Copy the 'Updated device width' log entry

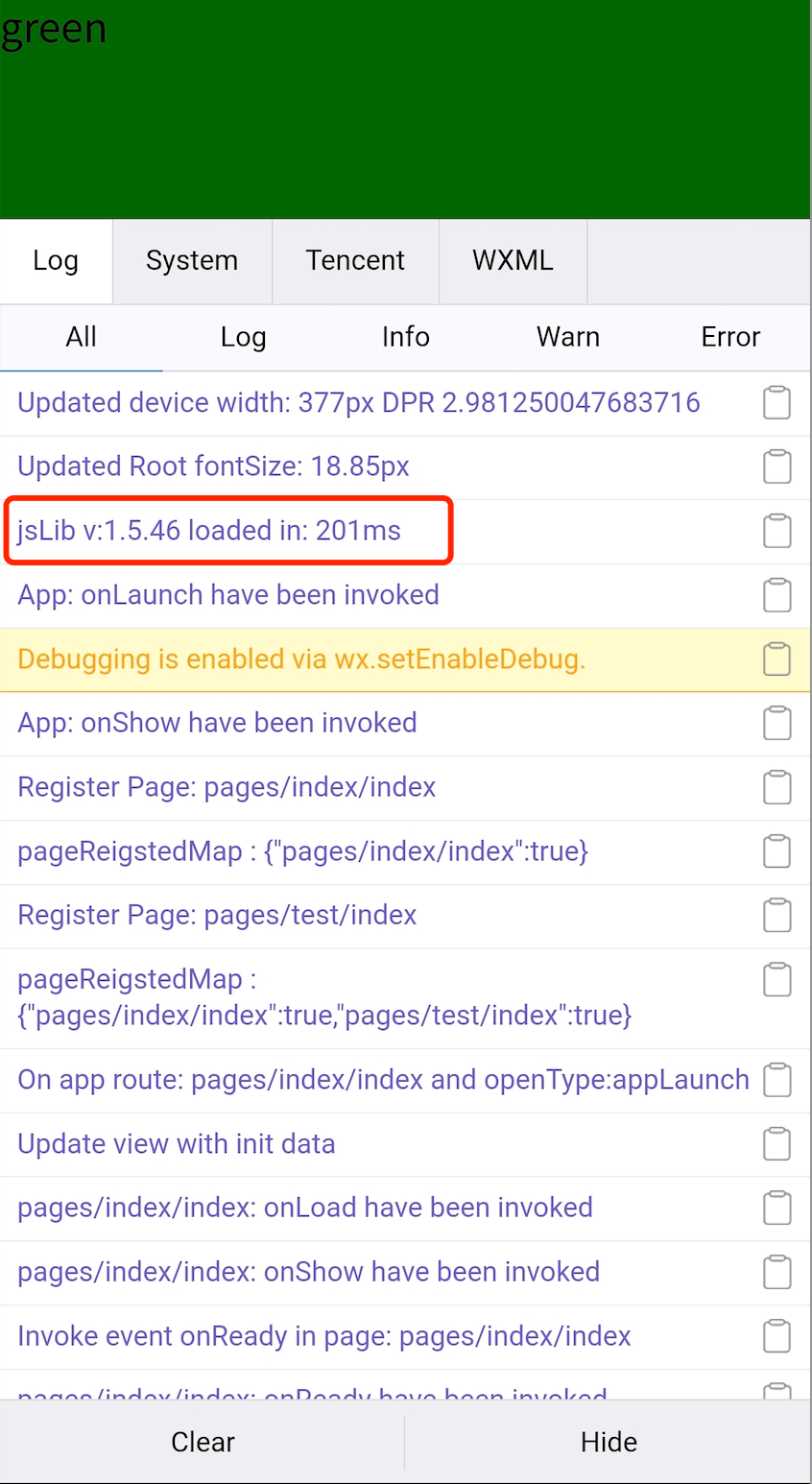tap(776, 403)
